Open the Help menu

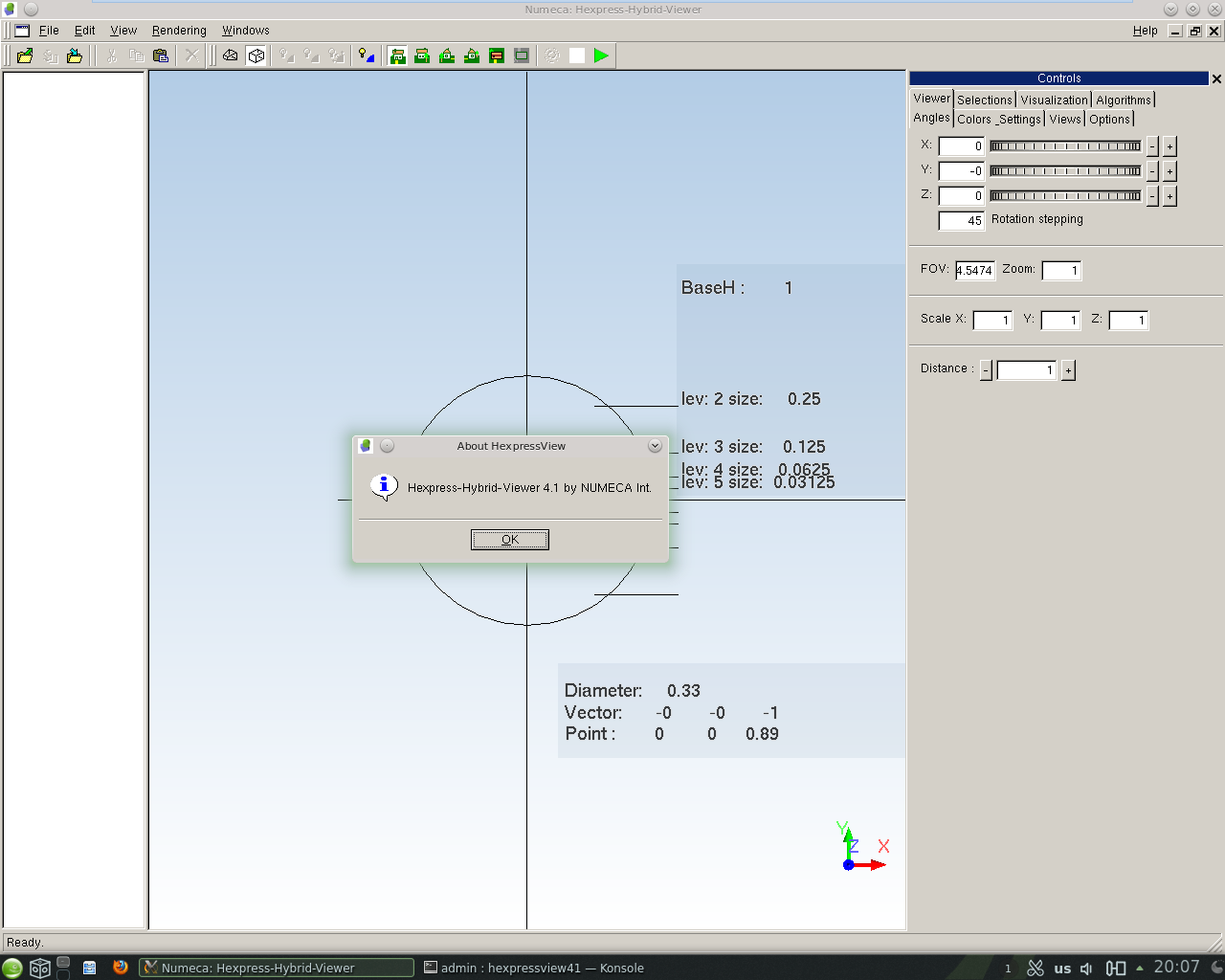point(1145,31)
